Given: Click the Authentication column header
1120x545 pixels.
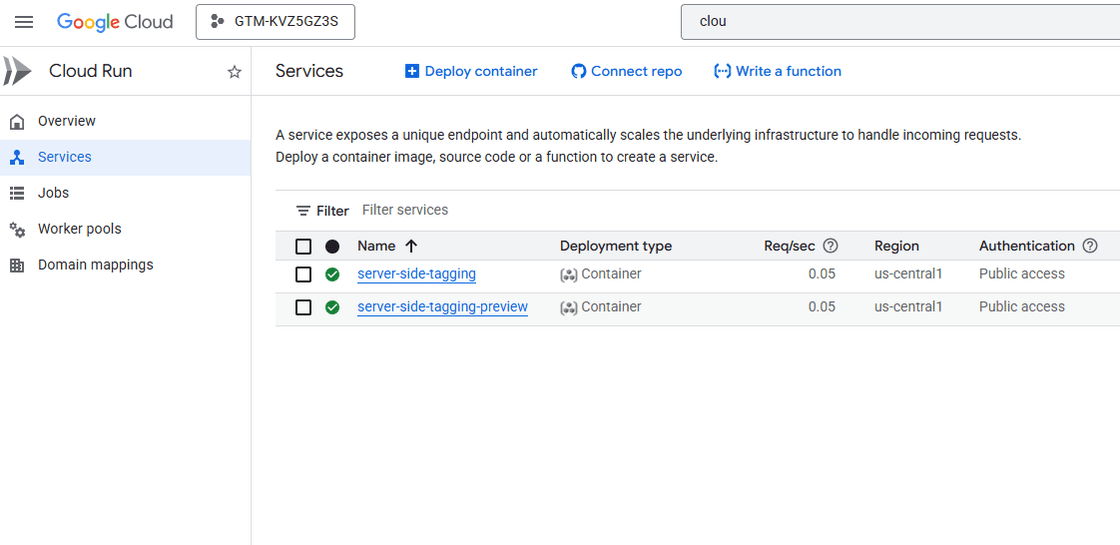Looking at the screenshot, I should point(1026,246).
